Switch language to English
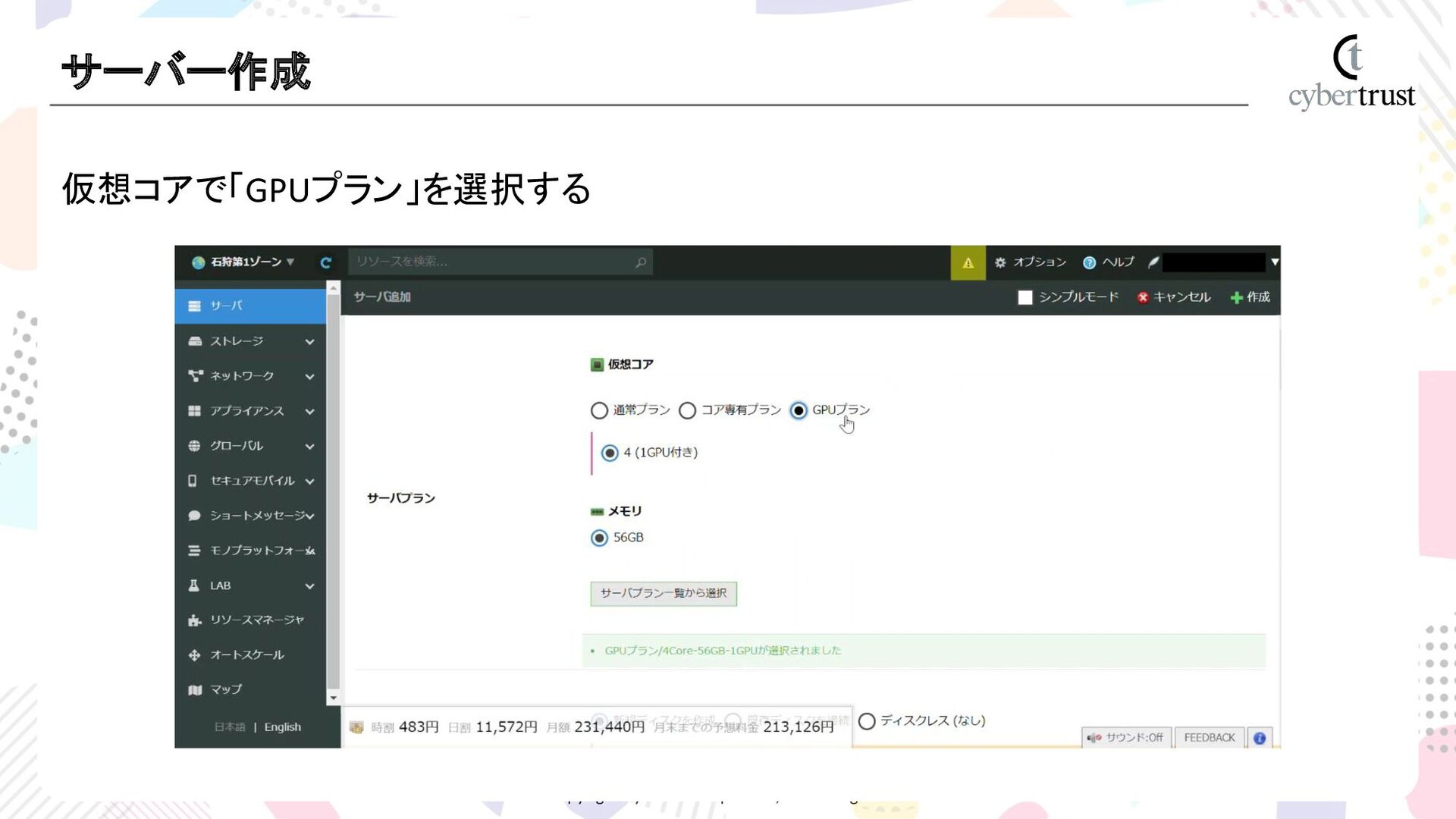The image size is (1456, 819). 283,727
